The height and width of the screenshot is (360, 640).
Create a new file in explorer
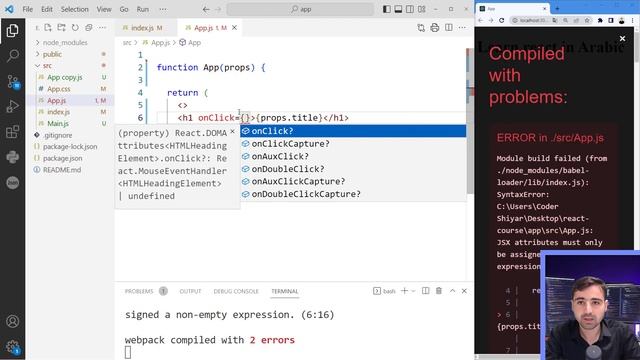[x=48, y=28]
